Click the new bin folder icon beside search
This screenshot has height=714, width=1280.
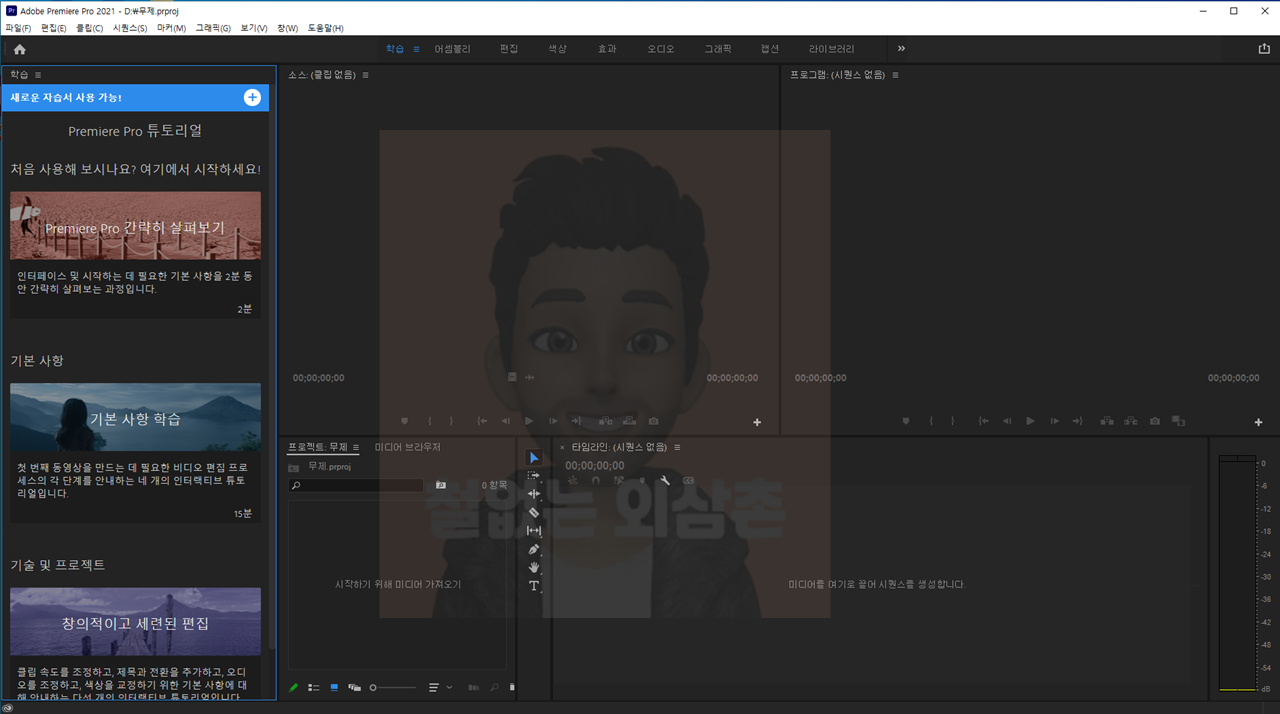441,485
